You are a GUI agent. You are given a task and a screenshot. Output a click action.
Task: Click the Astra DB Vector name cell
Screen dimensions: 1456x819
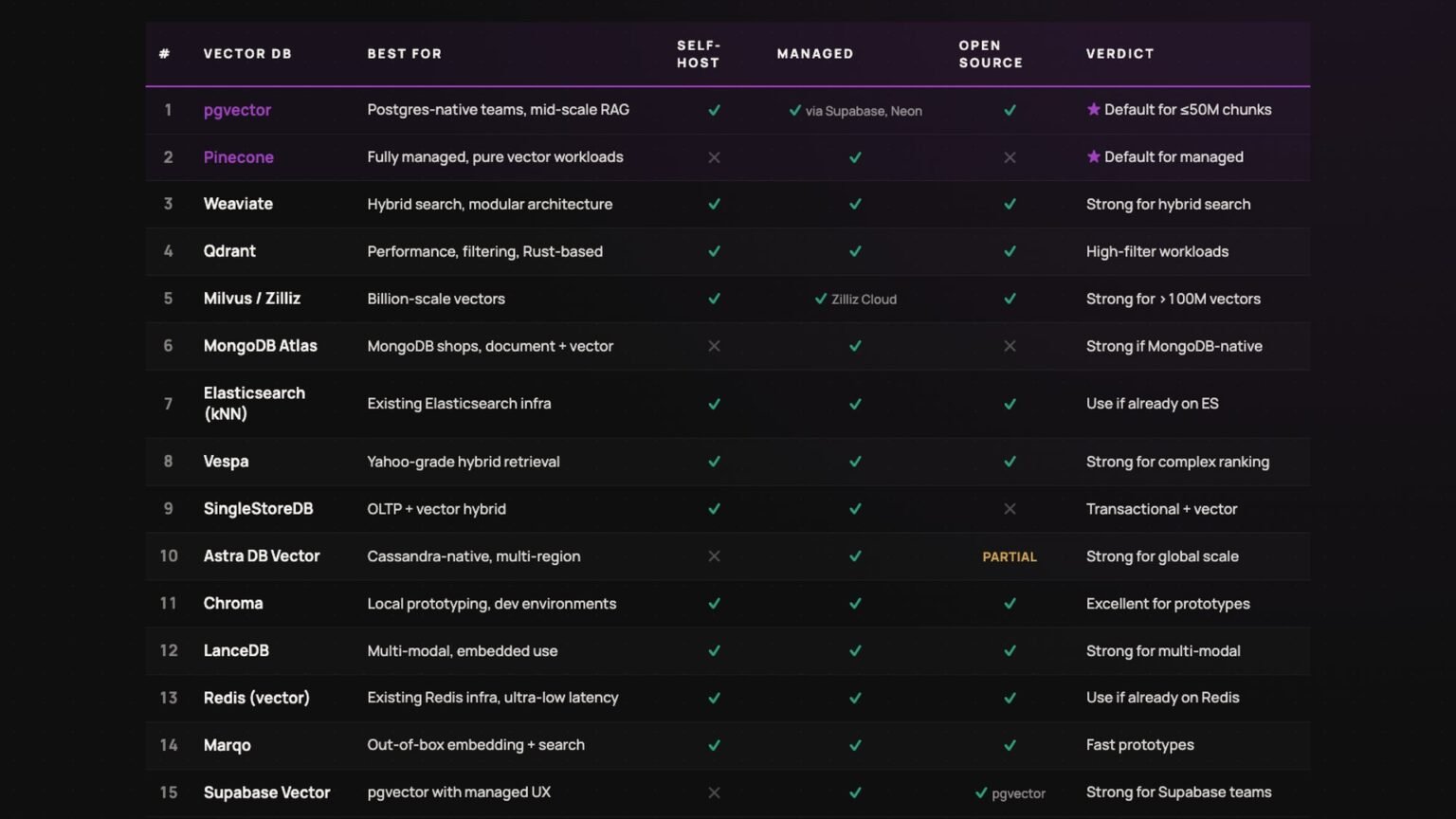click(262, 556)
